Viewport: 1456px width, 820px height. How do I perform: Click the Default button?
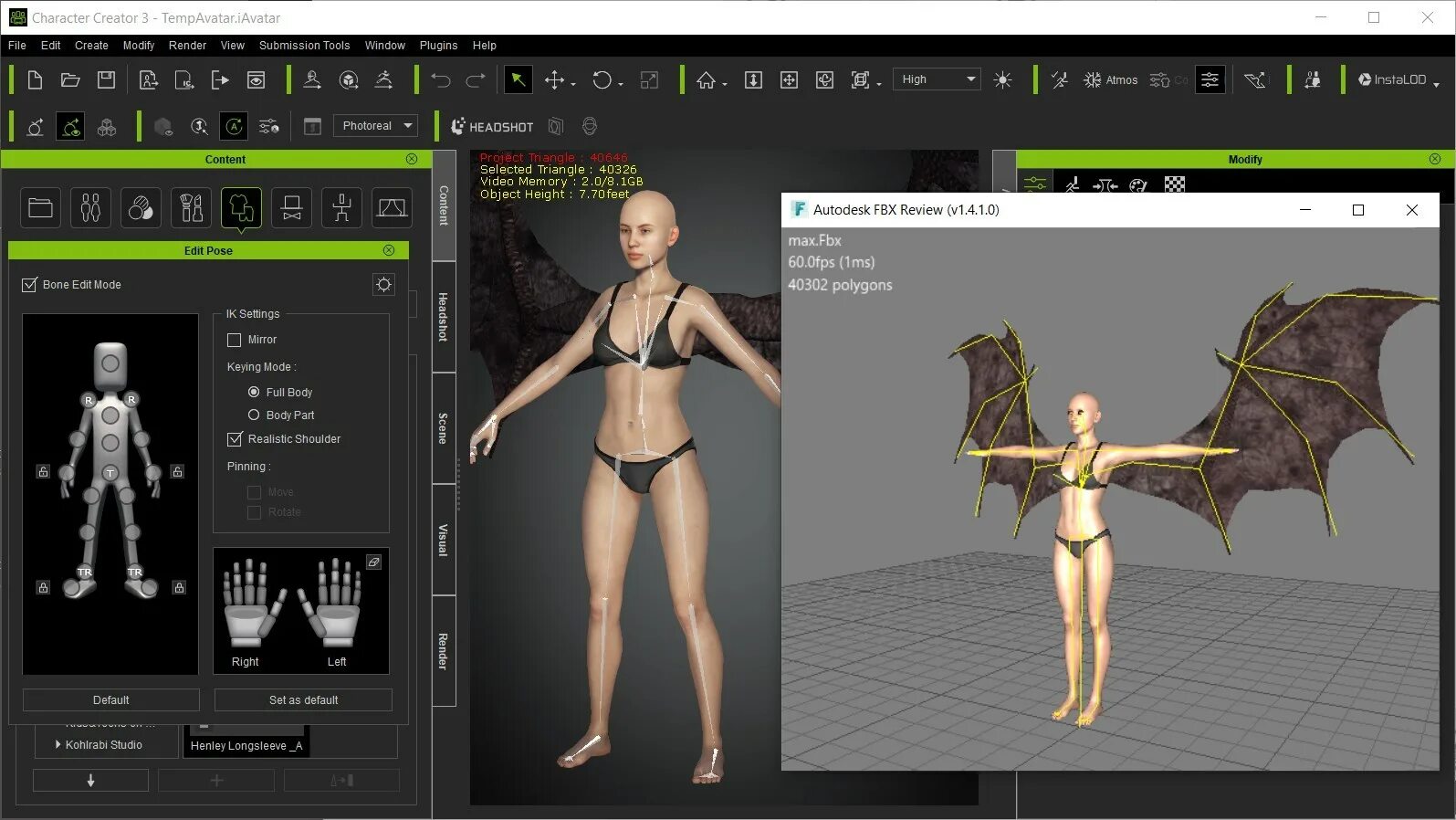click(x=111, y=700)
